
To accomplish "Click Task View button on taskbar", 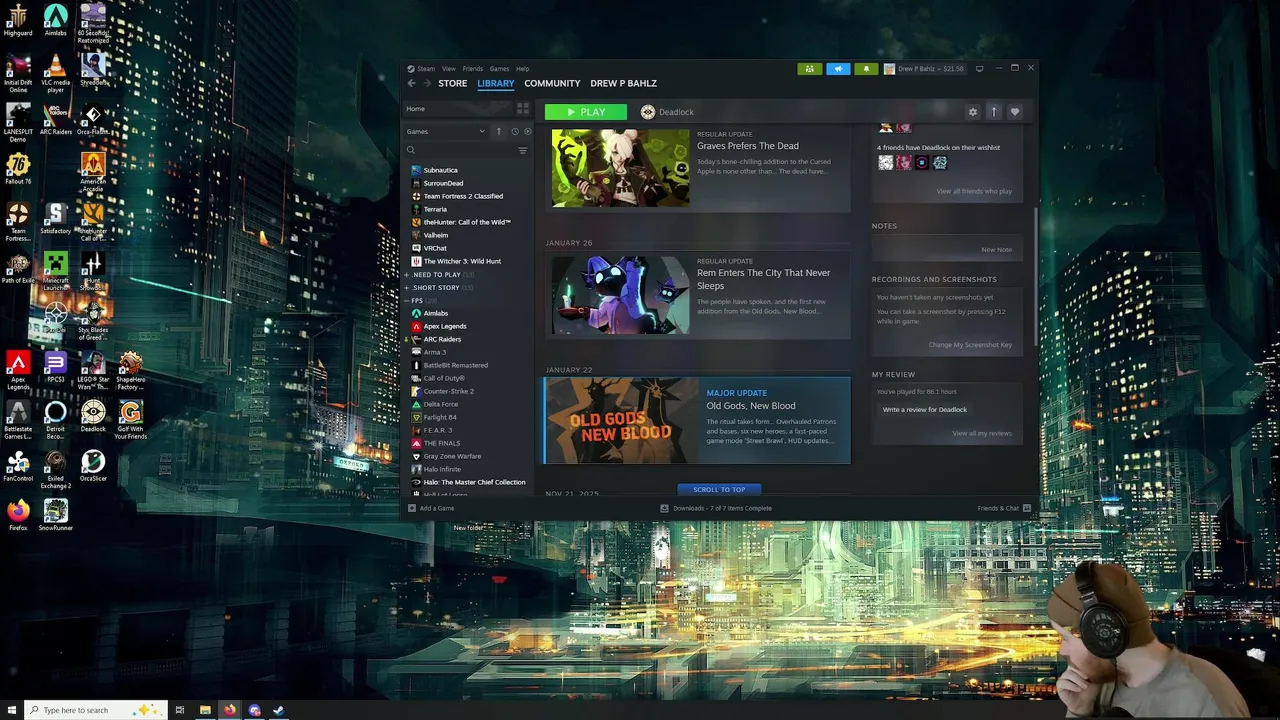I will [x=180, y=710].
